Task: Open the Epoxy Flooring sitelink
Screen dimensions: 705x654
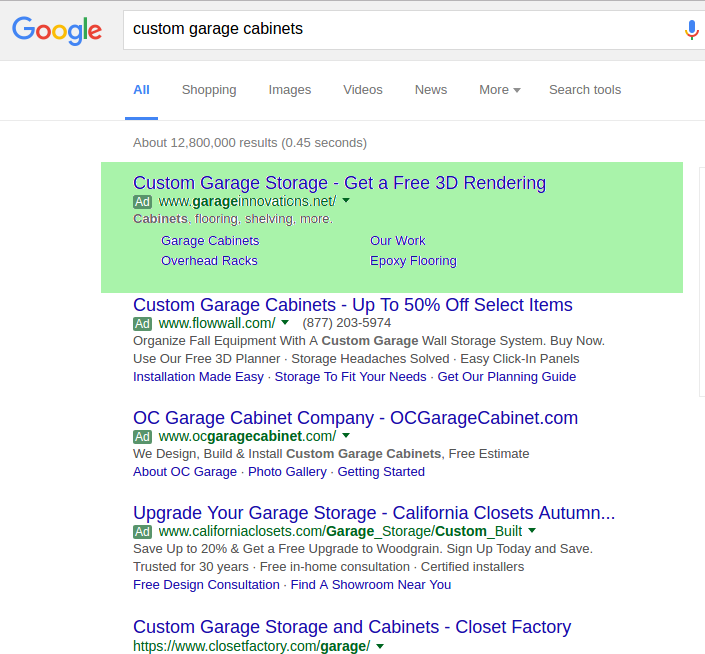Action: click(x=413, y=261)
